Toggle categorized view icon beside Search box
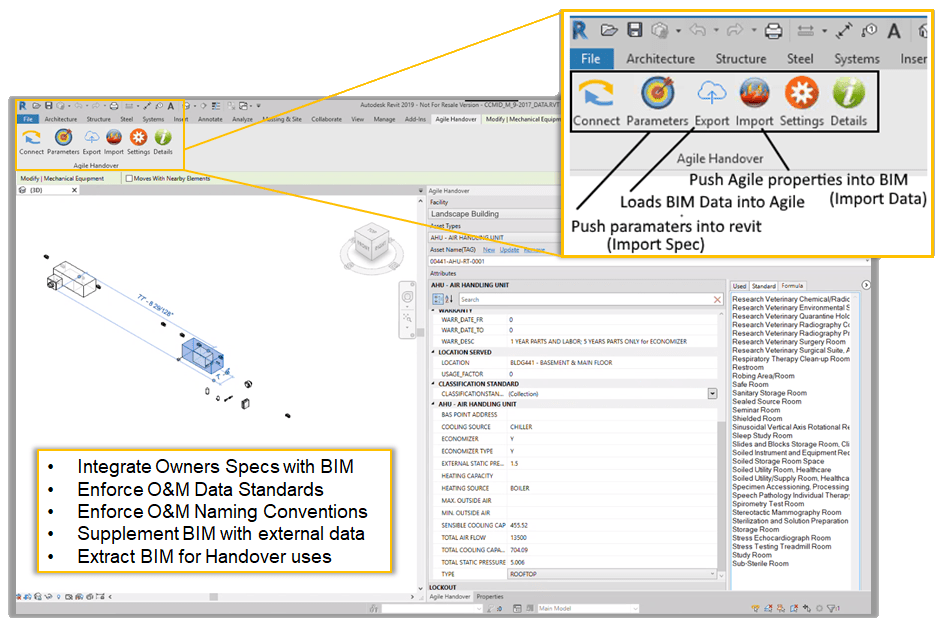943x626 pixels. (438, 299)
